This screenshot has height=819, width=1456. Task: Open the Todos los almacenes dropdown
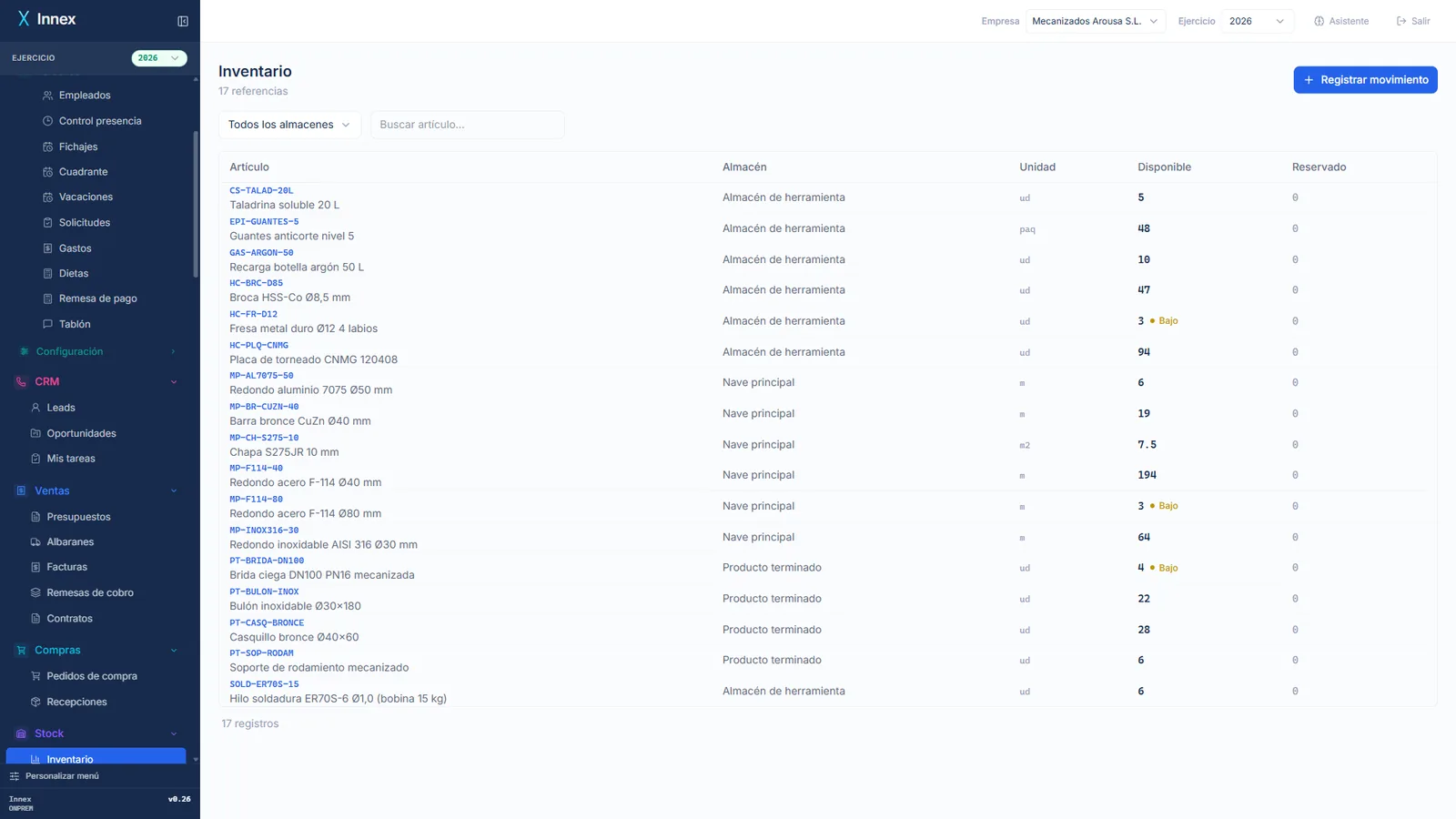click(289, 125)
